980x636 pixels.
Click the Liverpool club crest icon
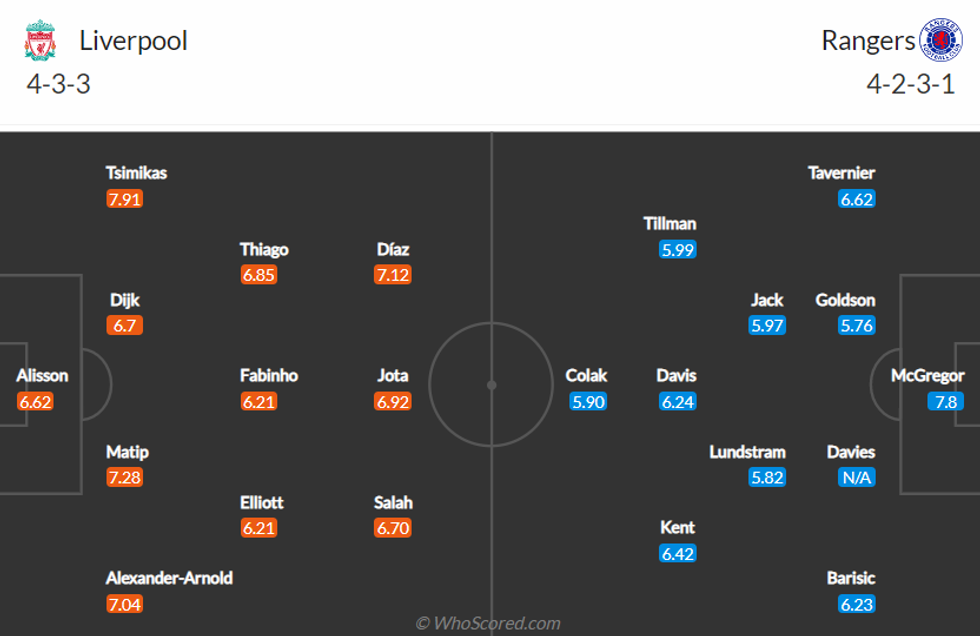click(40, 41)
